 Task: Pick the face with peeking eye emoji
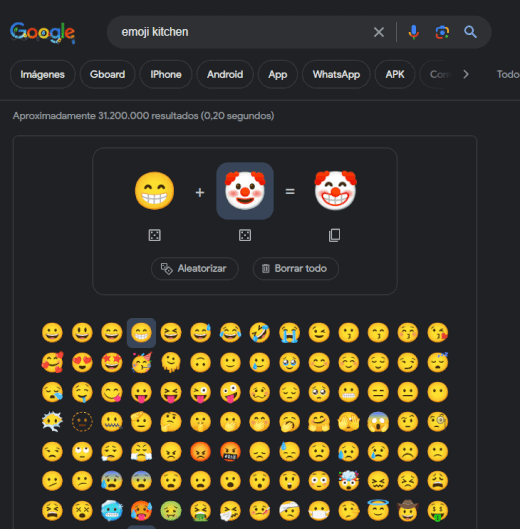[x=349, y=422]
